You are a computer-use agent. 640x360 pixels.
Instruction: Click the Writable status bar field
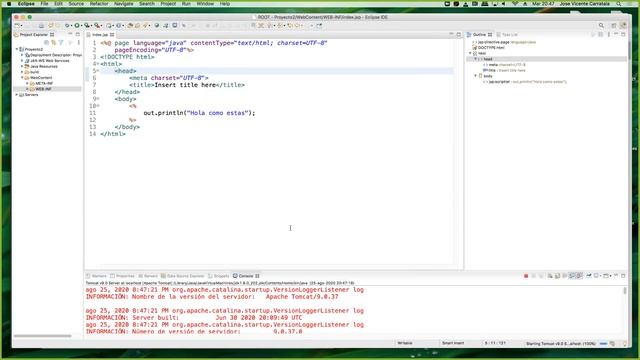click(405, 343)
